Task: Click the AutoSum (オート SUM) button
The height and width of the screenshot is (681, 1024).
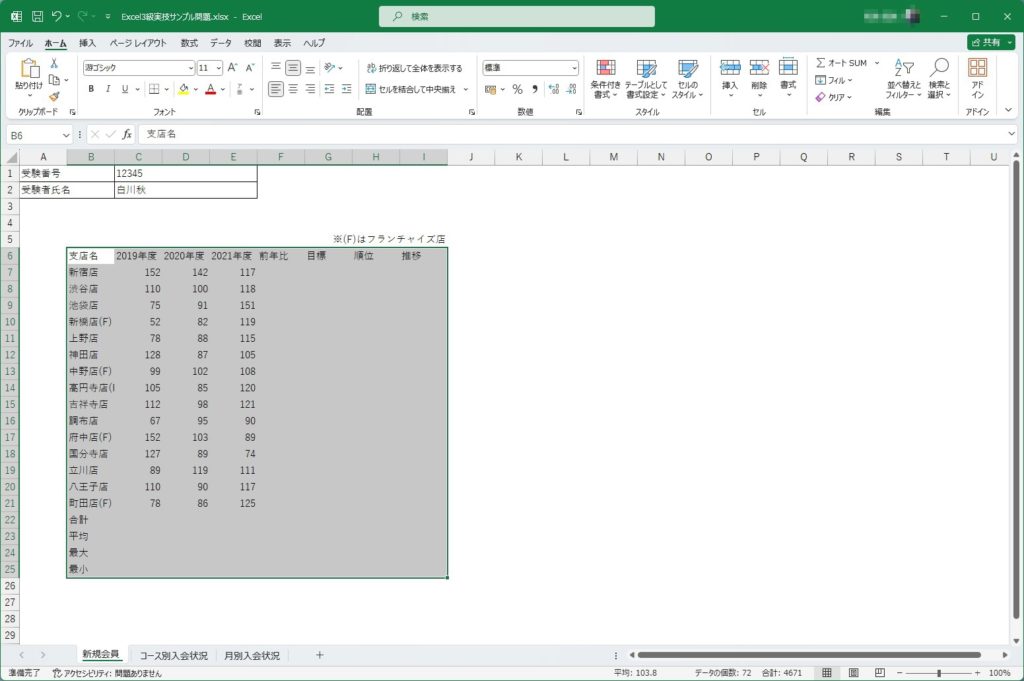Action: click(840, 63)
